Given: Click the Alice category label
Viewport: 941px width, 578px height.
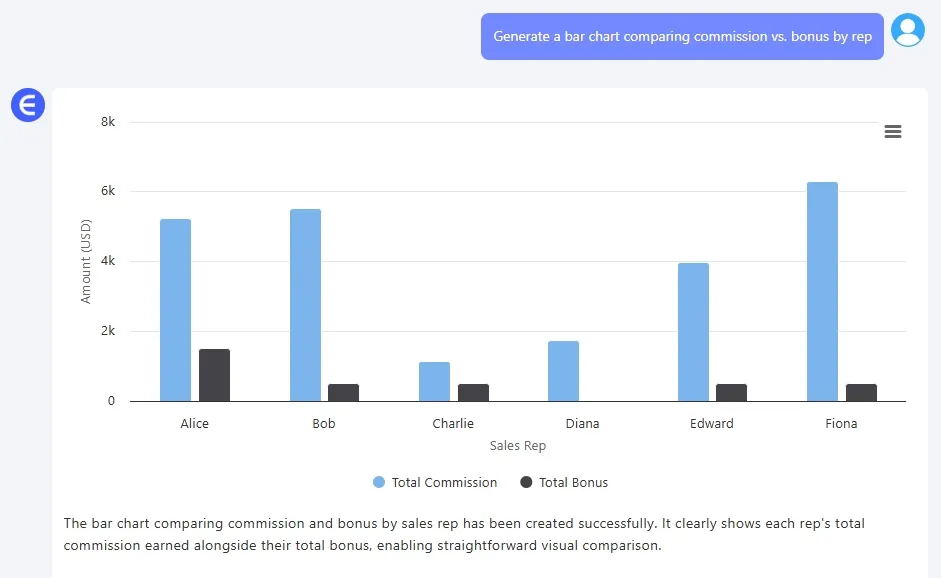Looking at the screenshot, I should pyautogui.click(x=194, y=423).
